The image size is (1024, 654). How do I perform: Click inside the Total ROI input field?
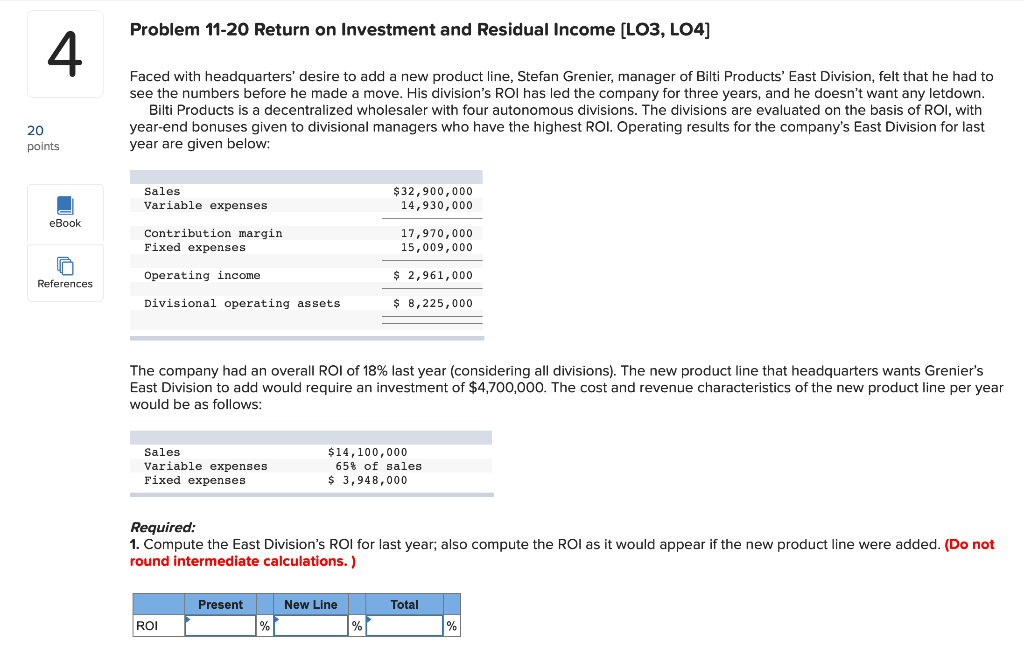pyautogui.click(x=403, y=625)
